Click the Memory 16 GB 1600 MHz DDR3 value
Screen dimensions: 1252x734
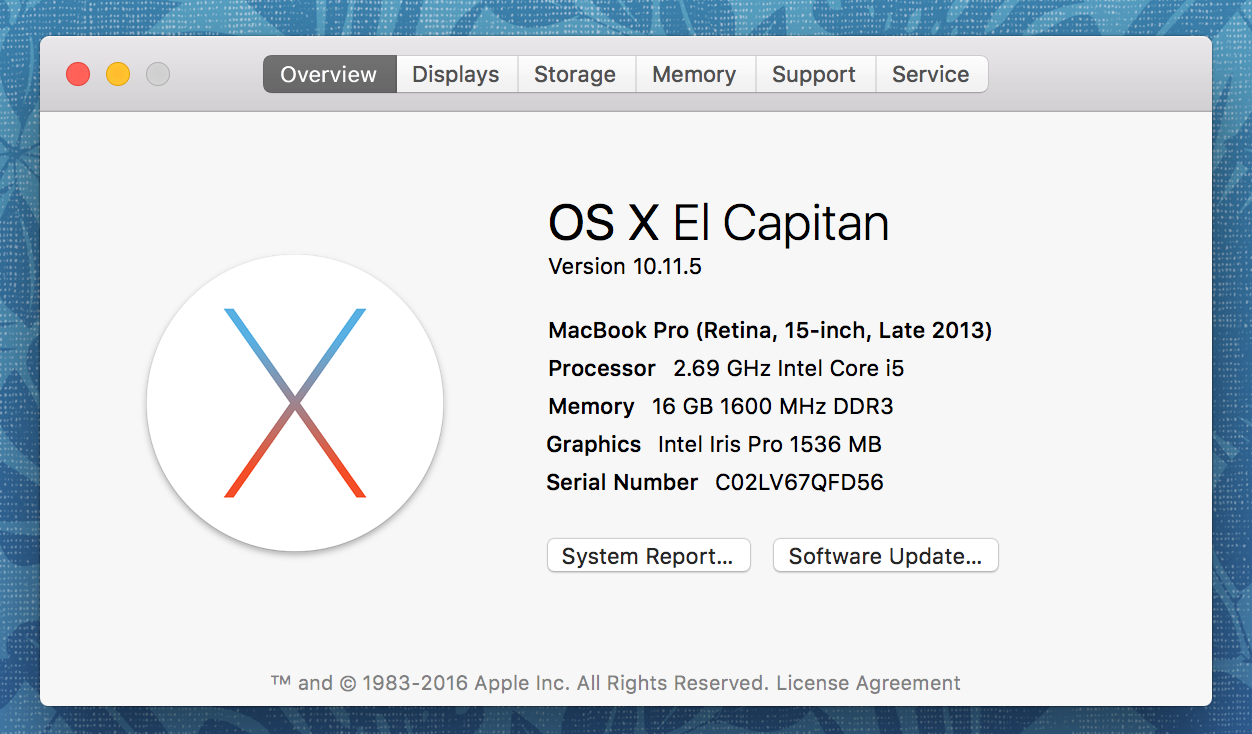click(773, 406)
